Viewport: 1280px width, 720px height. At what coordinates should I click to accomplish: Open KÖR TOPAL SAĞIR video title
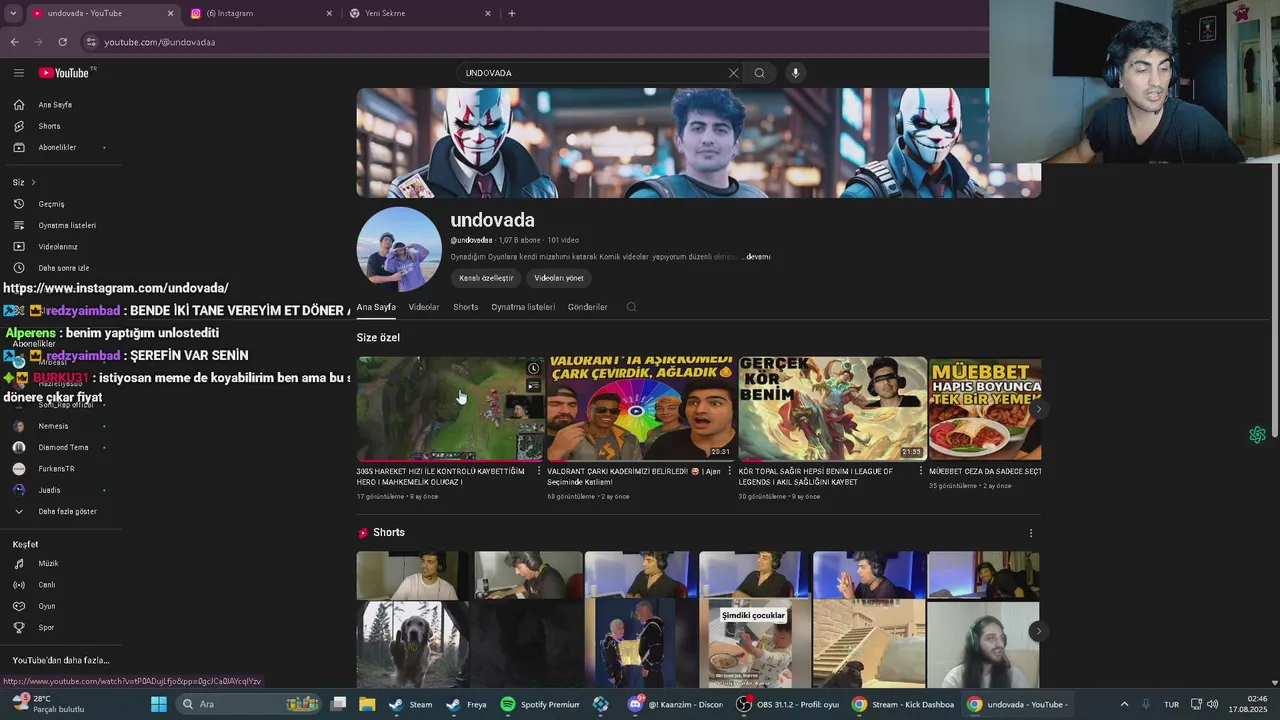(x=815, y=476)
